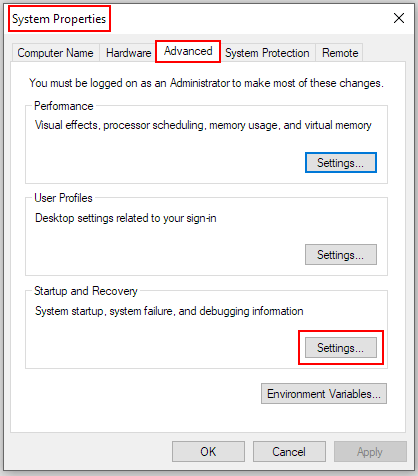The height and width of the screenshot is (476, 418).
Task: Click the System Properties title bar text
Action: pos(59,19)
